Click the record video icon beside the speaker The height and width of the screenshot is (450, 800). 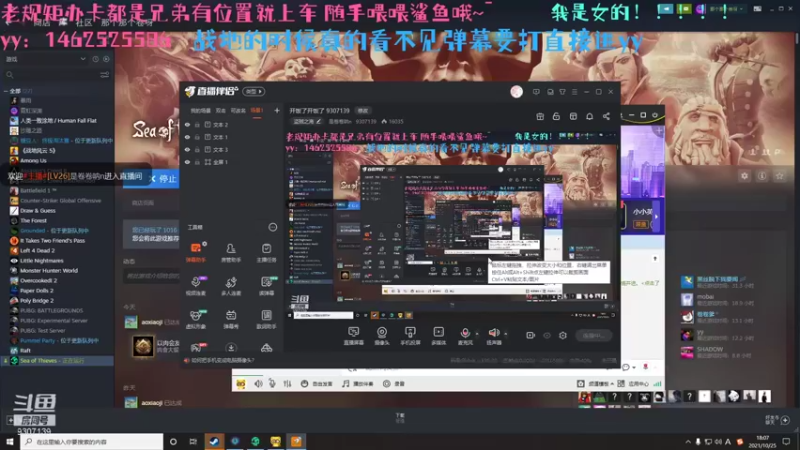click(x=530, y=335)
